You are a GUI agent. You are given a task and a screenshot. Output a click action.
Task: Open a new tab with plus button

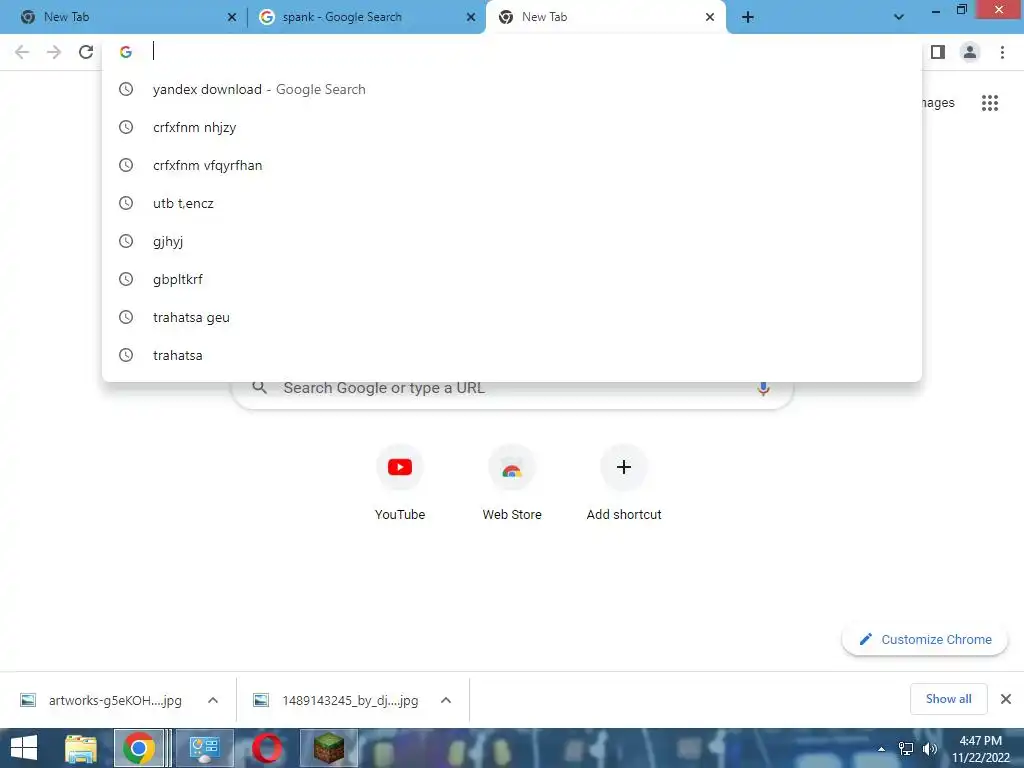748,18
